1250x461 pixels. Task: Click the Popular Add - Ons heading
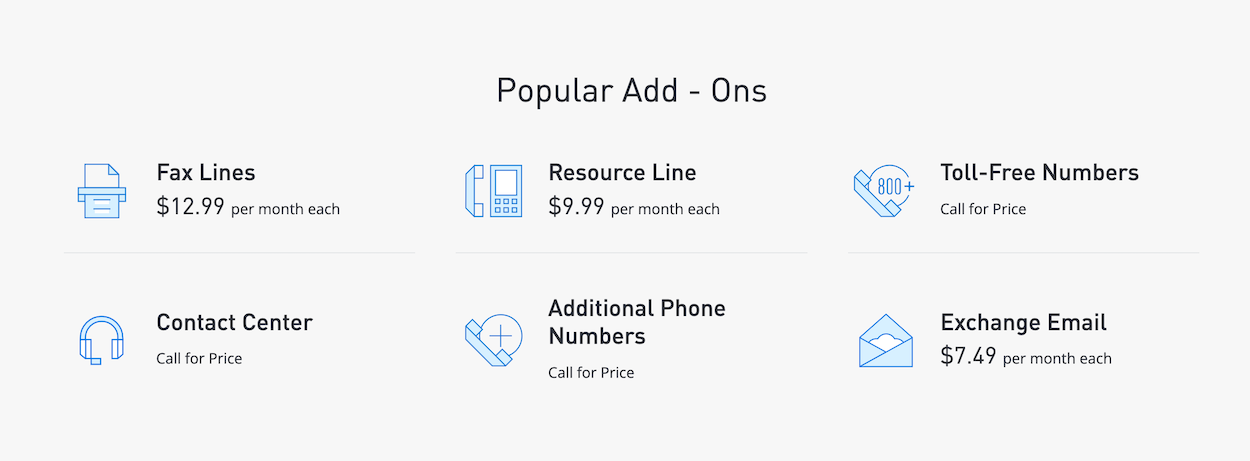(632, 91)
